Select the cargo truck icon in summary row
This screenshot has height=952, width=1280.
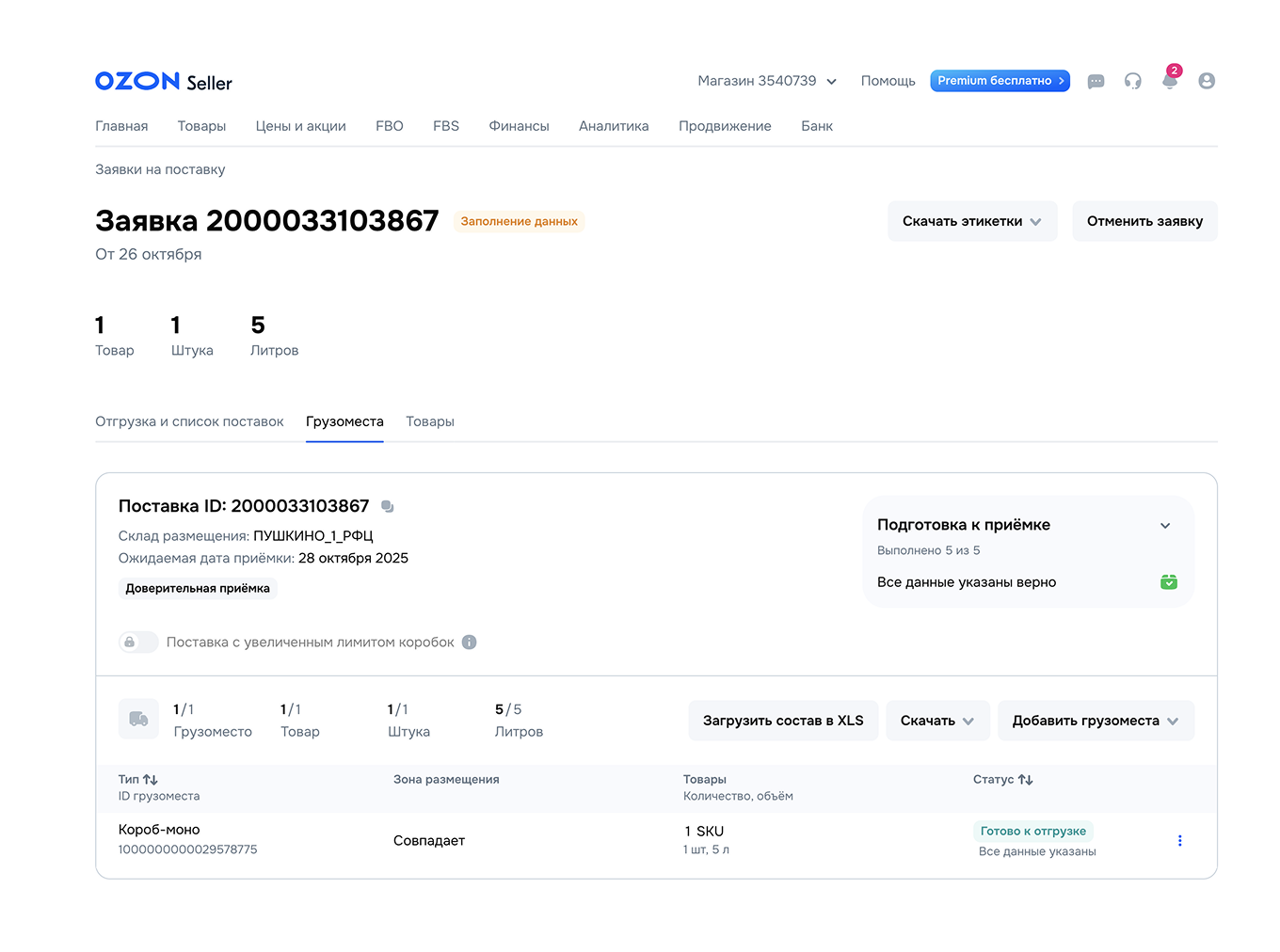point(138,719)
